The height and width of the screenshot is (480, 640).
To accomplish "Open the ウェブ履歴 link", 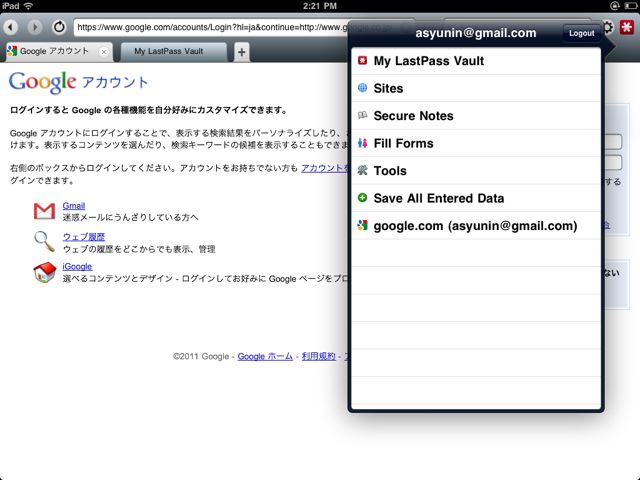I will coord(84,237).
